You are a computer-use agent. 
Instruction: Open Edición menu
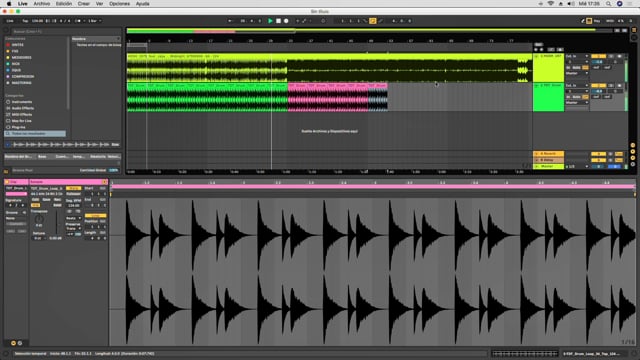click(64, 4)
